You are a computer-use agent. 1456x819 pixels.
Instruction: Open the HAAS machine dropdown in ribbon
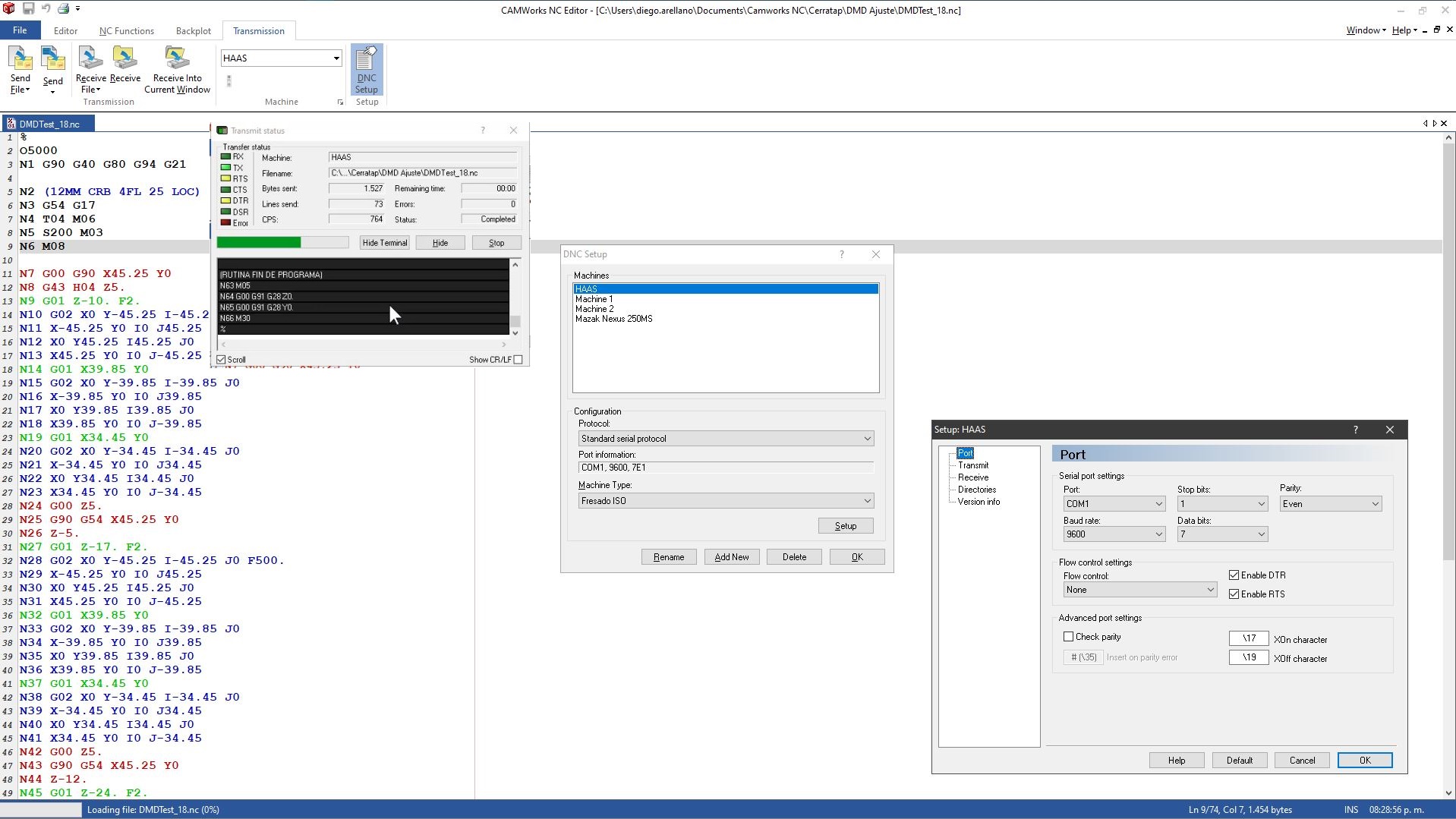336,58
